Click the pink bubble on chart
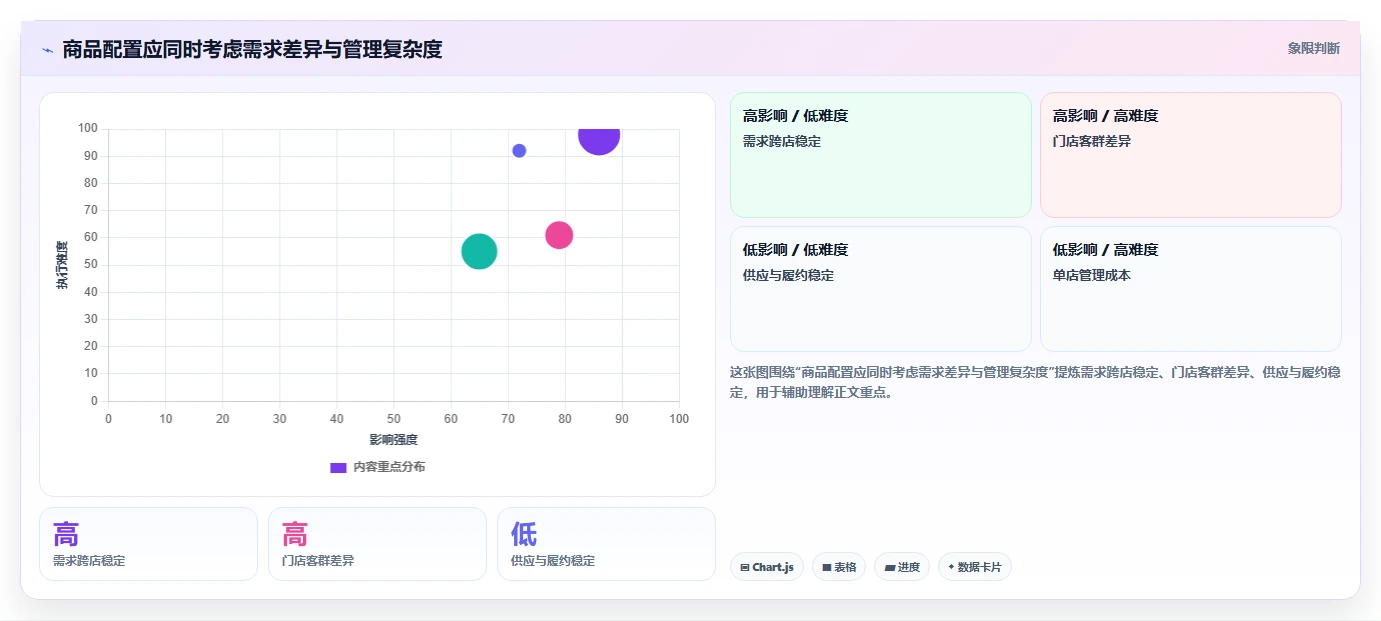Image resolution: width=1381 pixels, height=621 pixels. click(559, 235)
